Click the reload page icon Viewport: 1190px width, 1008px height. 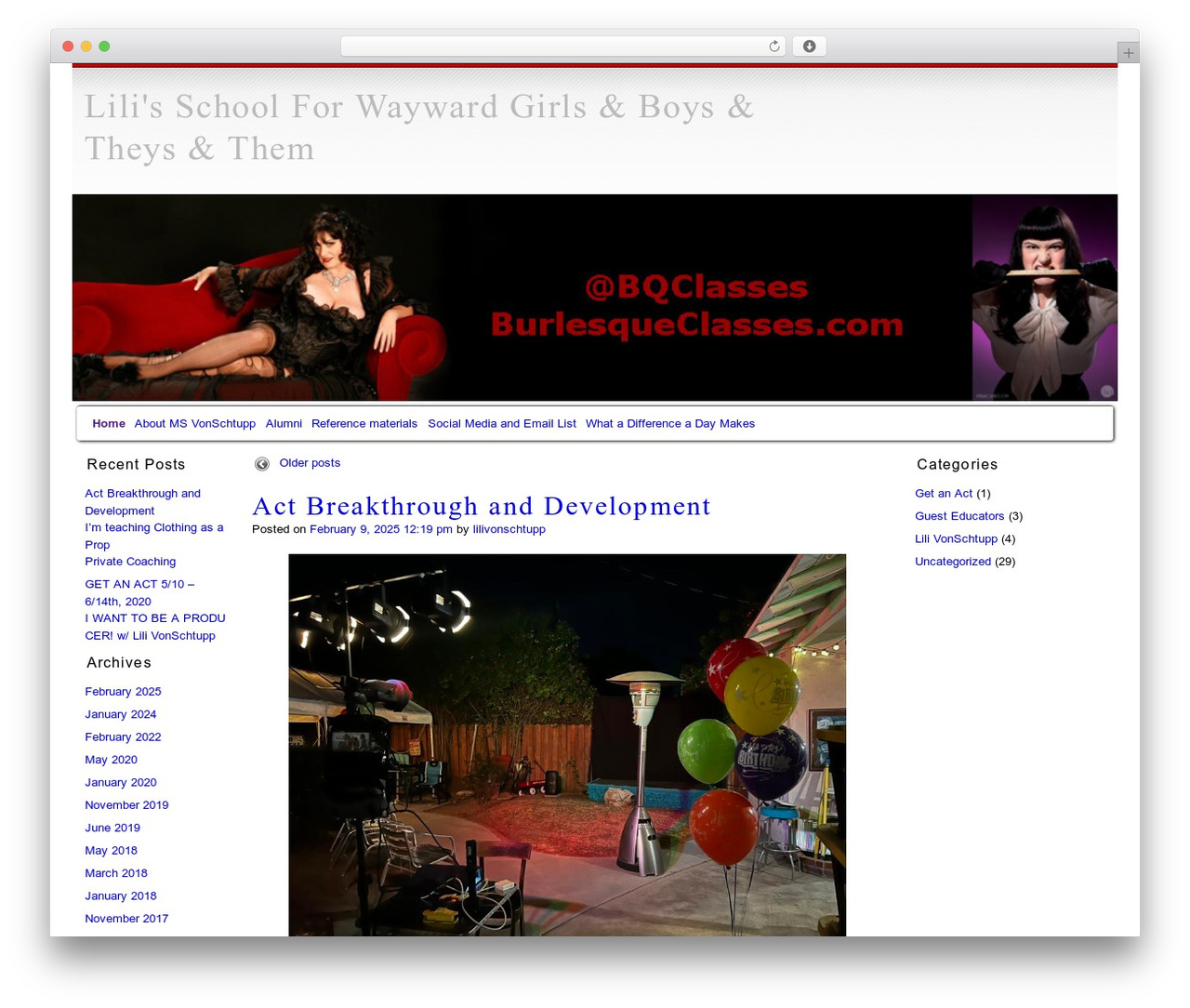pos(773,46)
